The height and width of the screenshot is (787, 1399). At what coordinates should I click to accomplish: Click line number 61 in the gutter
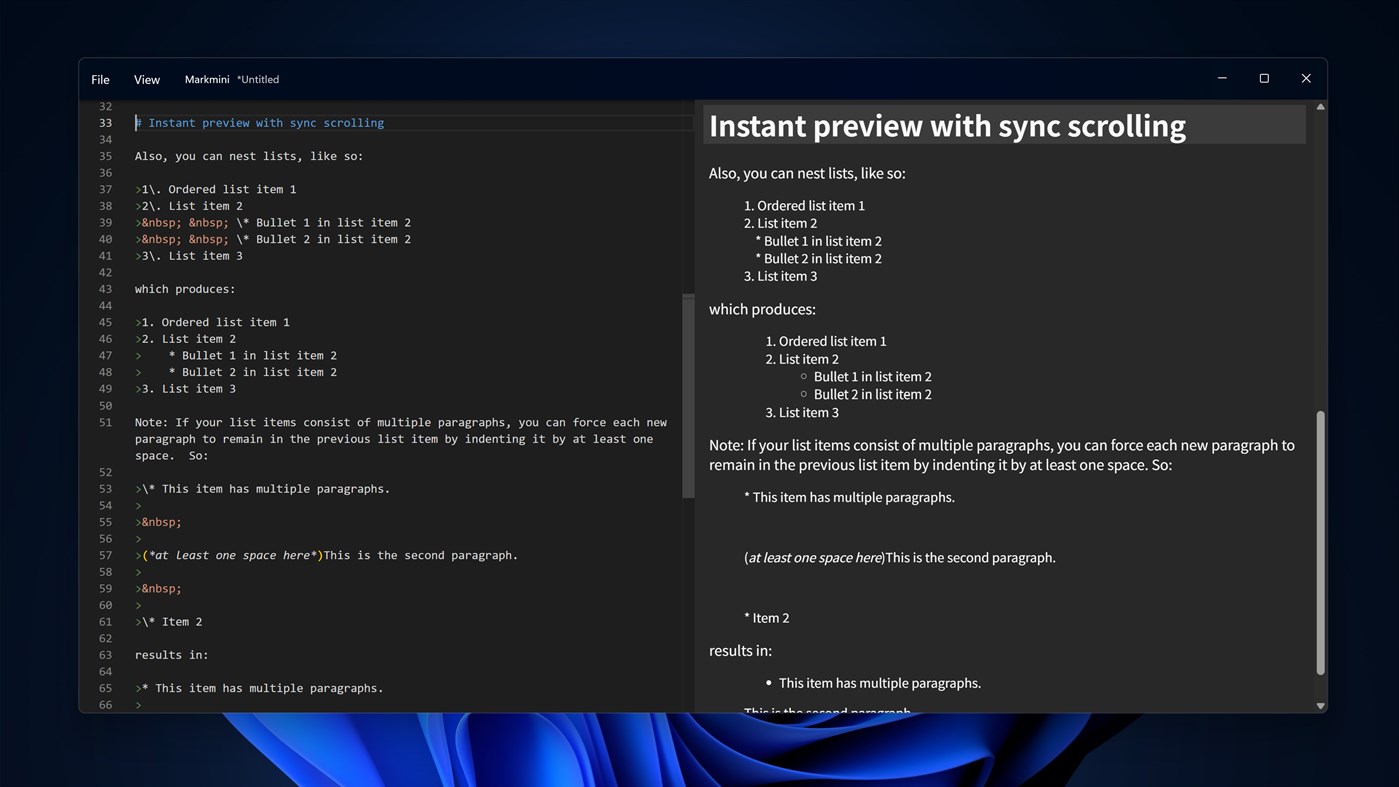104,621
